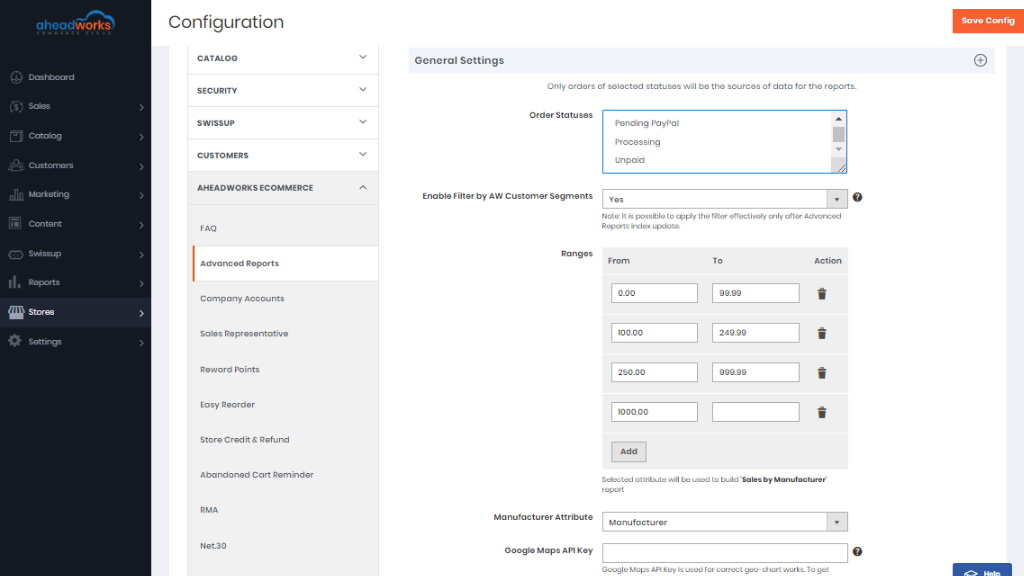This screenshot has height=576, width=1024.
Task: Click From field with 250.00
Action: tap(654, 372)
